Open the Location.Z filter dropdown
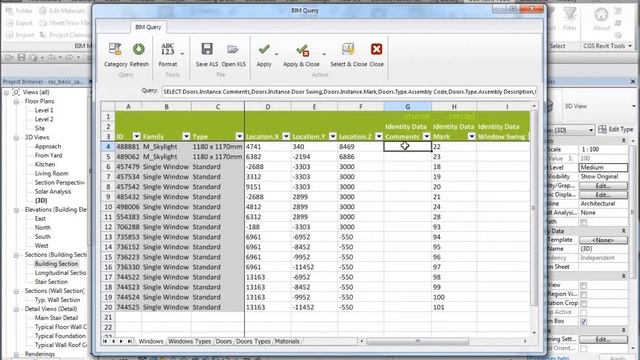 (379, 136)
